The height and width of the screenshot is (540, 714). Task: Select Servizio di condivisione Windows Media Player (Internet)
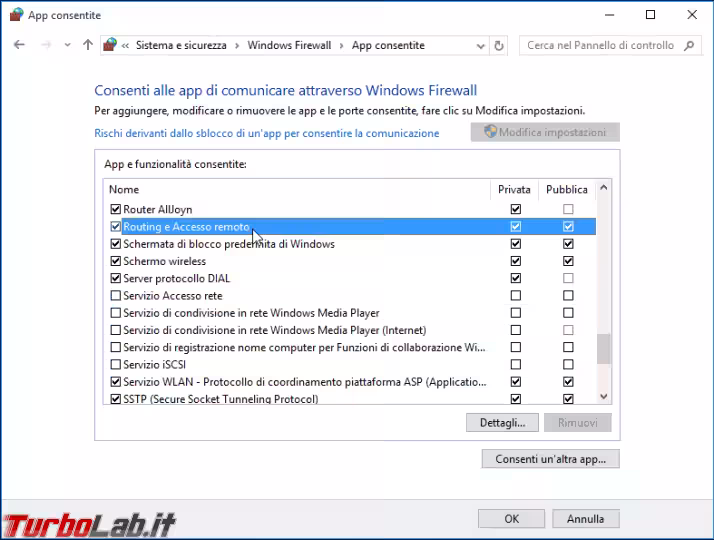(275, 330)
